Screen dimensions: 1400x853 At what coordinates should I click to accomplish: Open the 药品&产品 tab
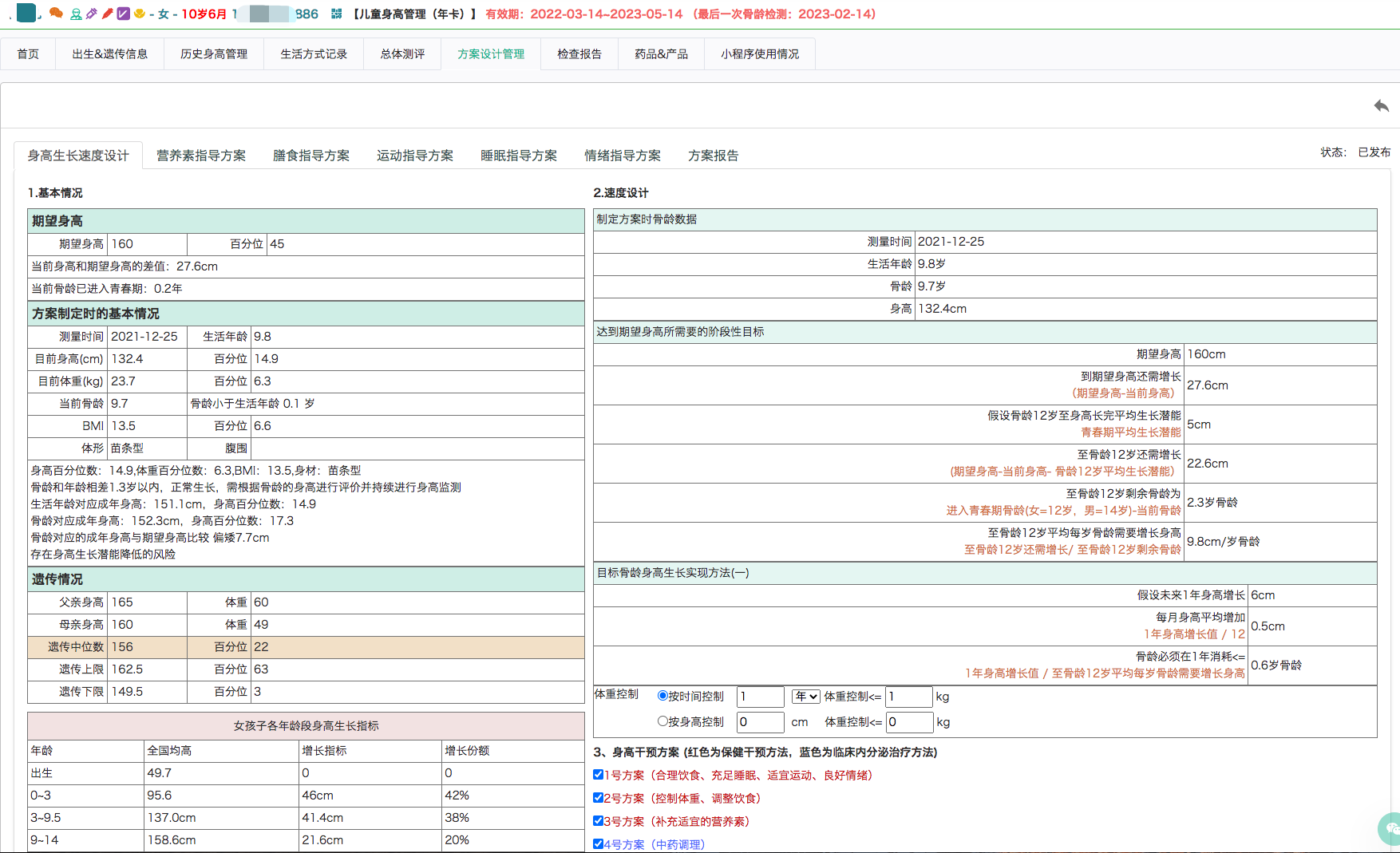[x=661, y=54]
